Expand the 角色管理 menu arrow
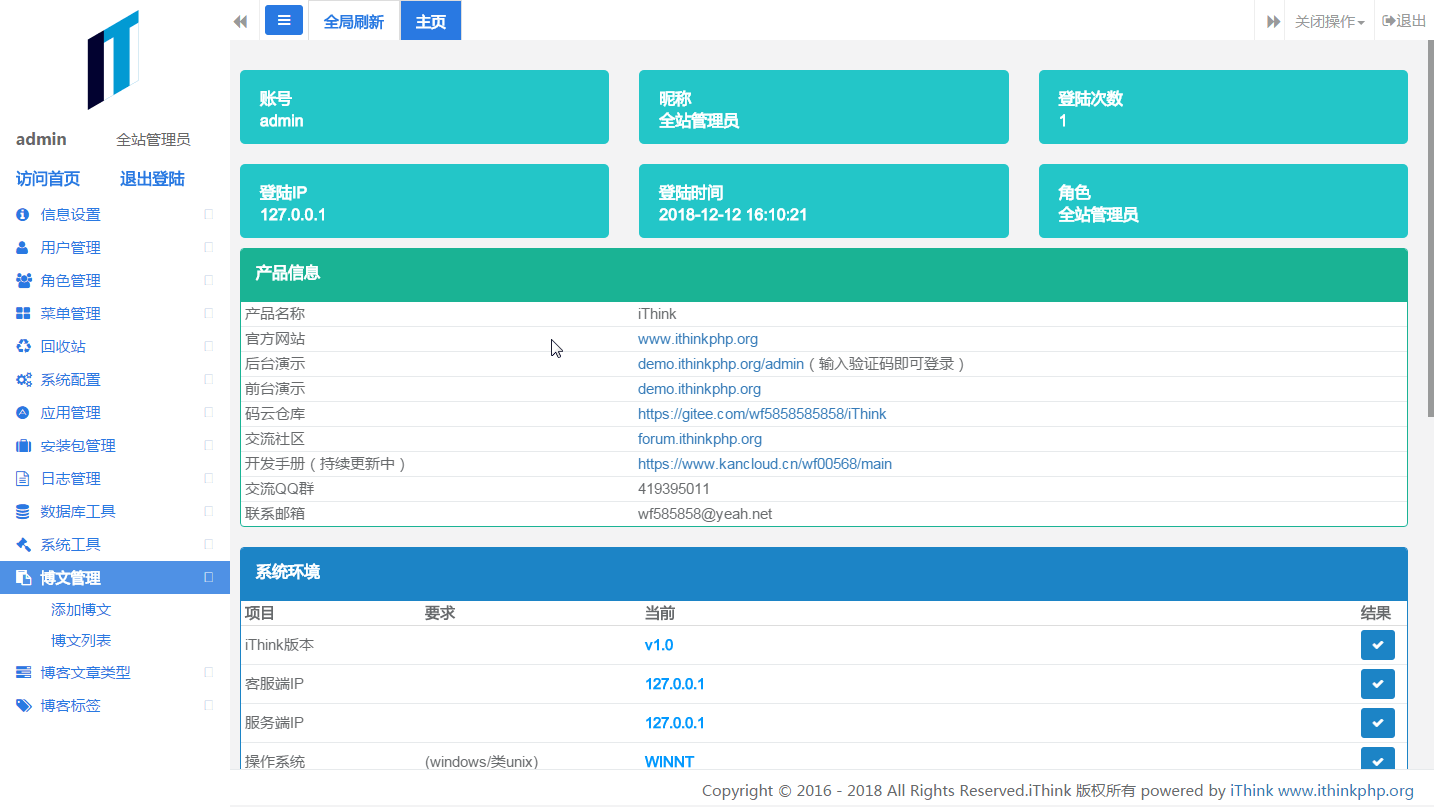The height and width of the screenshot is (807, 1434). tap(209, 280)
